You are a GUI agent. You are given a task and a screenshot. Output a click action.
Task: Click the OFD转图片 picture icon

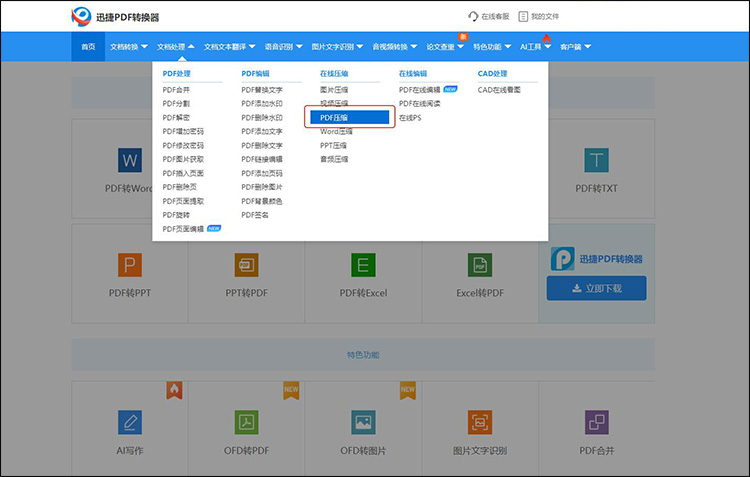(x=363, y=422)
